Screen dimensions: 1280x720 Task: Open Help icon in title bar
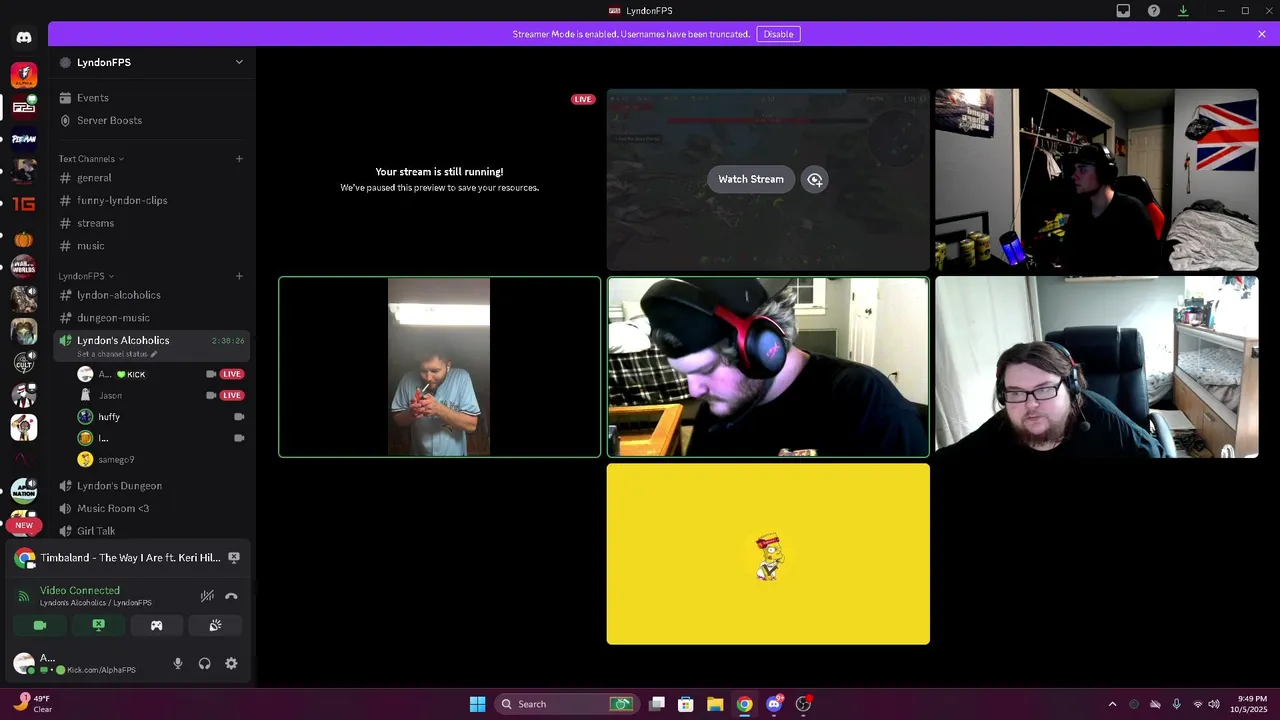(x=1154, y=11)
